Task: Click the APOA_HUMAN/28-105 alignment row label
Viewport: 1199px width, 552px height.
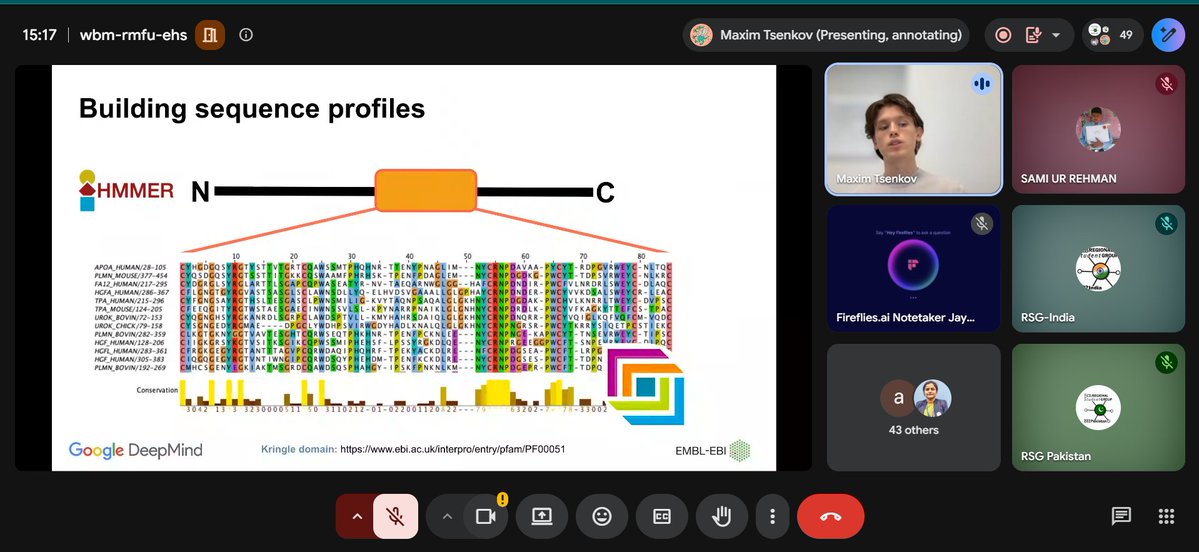Action: pyautogui.click(x=131, y=267)
